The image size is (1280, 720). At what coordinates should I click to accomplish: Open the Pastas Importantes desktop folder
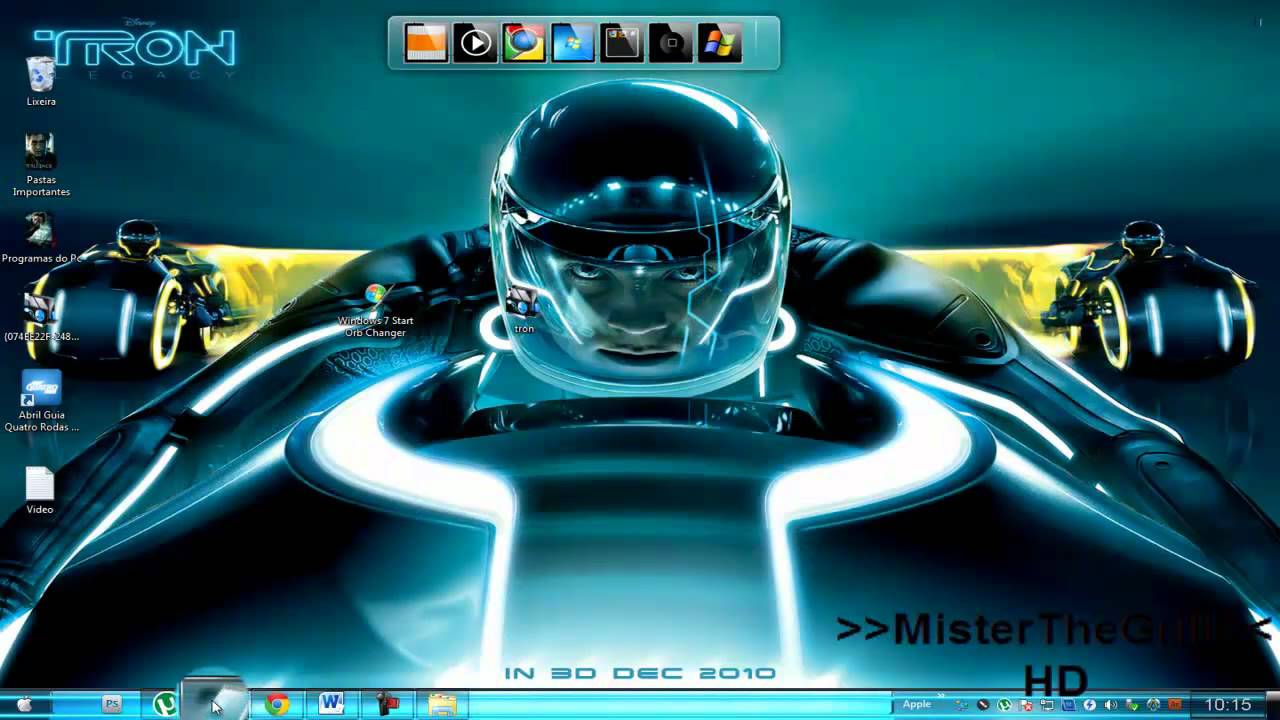point(40,165)
